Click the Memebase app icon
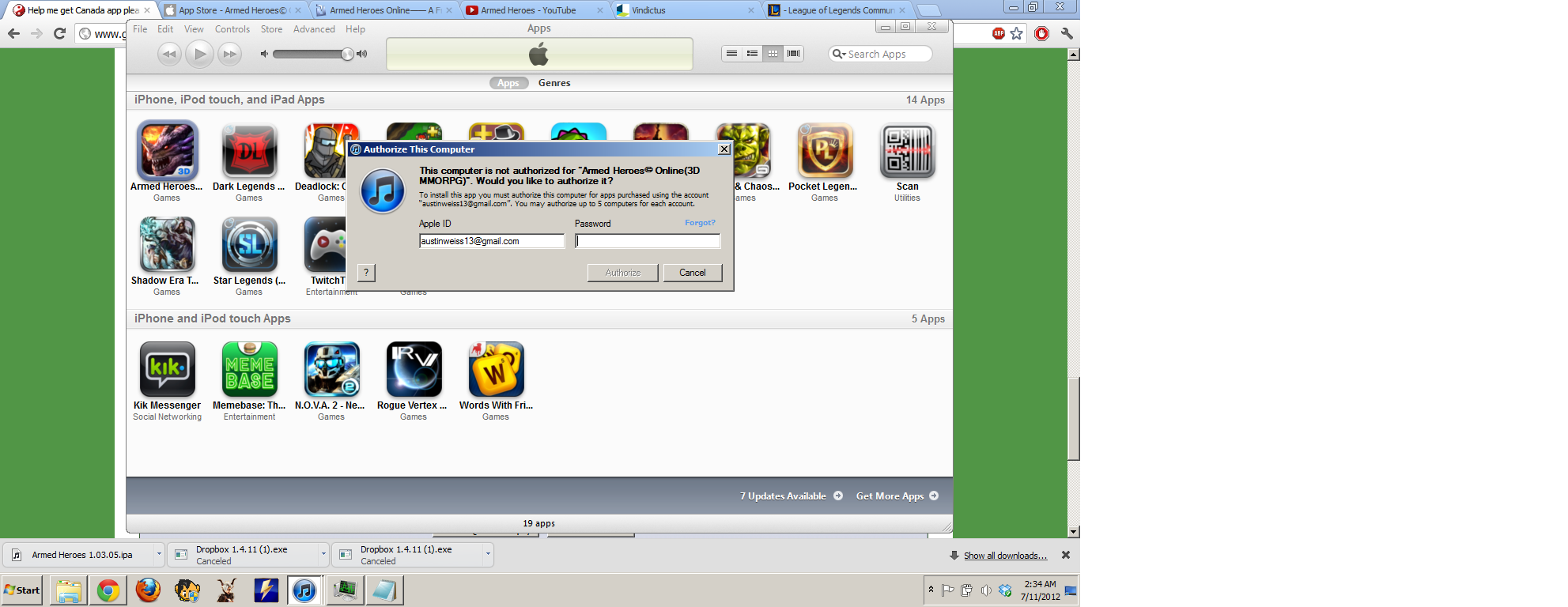 [249, 369]
